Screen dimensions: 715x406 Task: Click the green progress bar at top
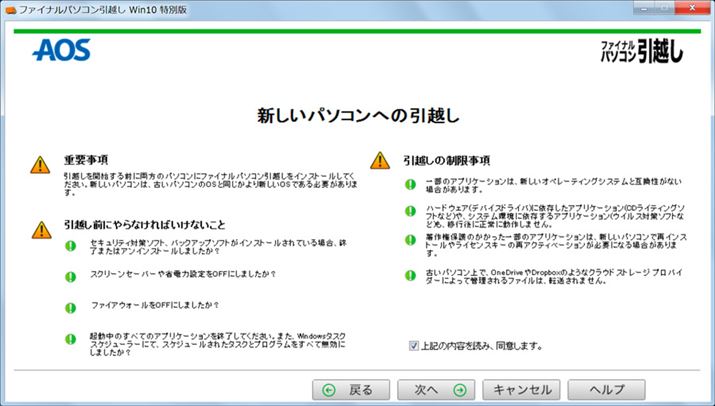pos(357,31)
